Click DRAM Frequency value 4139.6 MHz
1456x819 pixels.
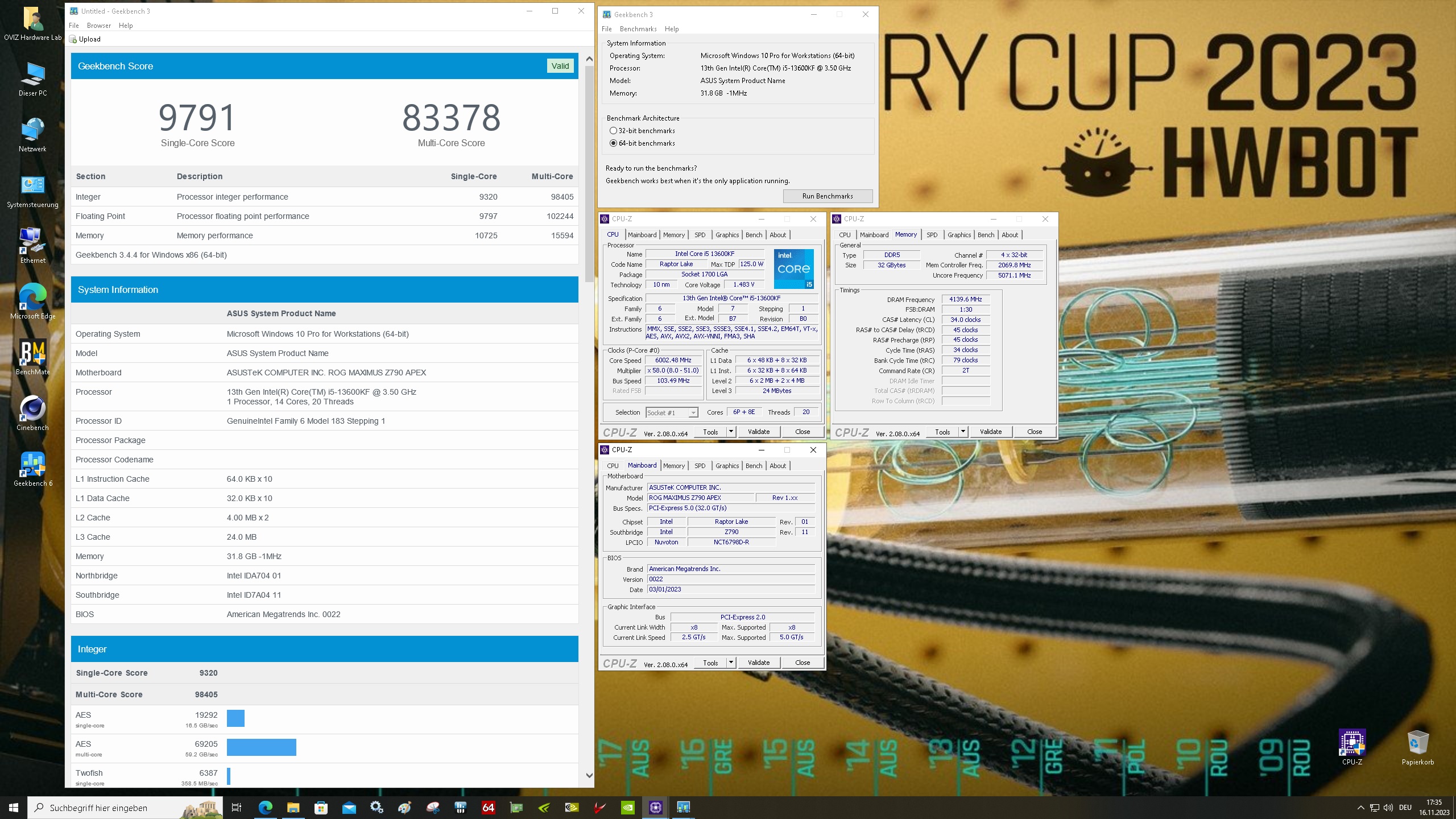coord(965,299)
